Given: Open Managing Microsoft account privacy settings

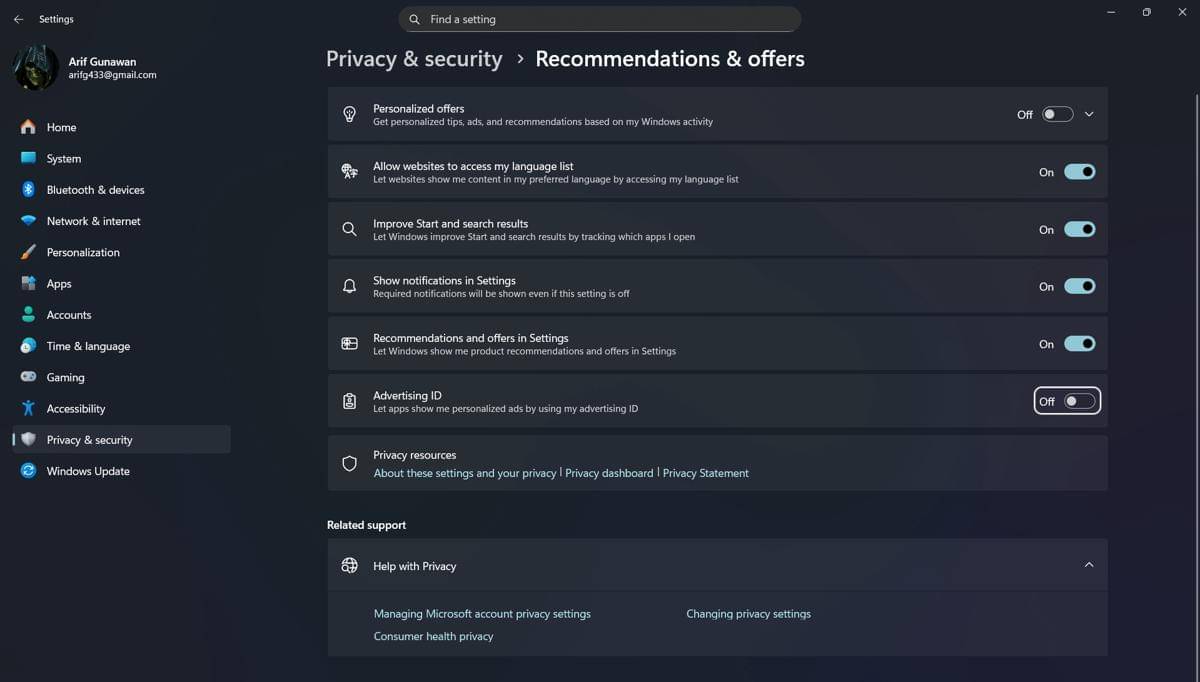Looking at the screenshot, I should pos(482,614).
